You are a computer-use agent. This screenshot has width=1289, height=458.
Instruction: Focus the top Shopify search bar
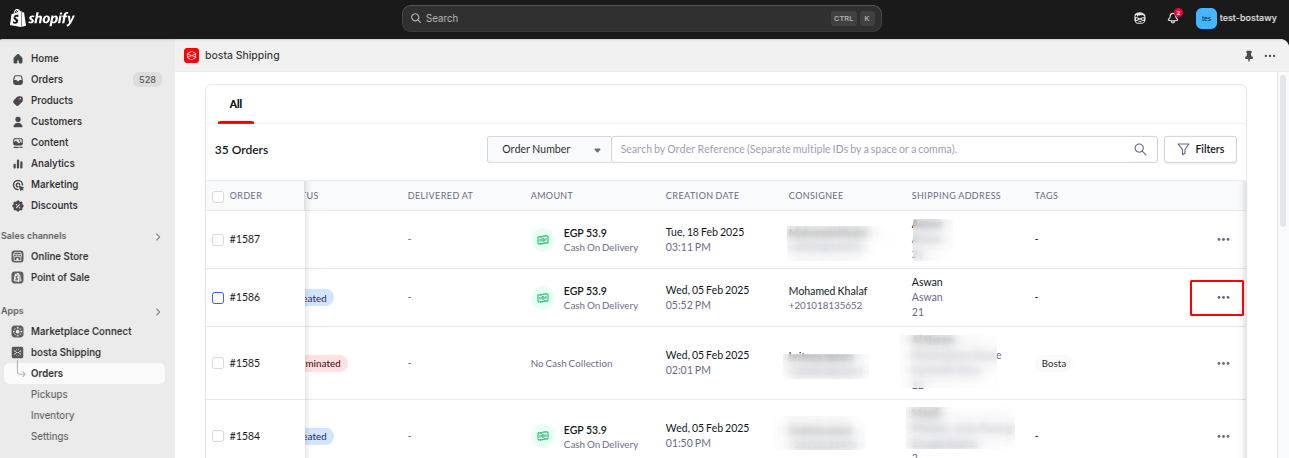tap(642, 18)
